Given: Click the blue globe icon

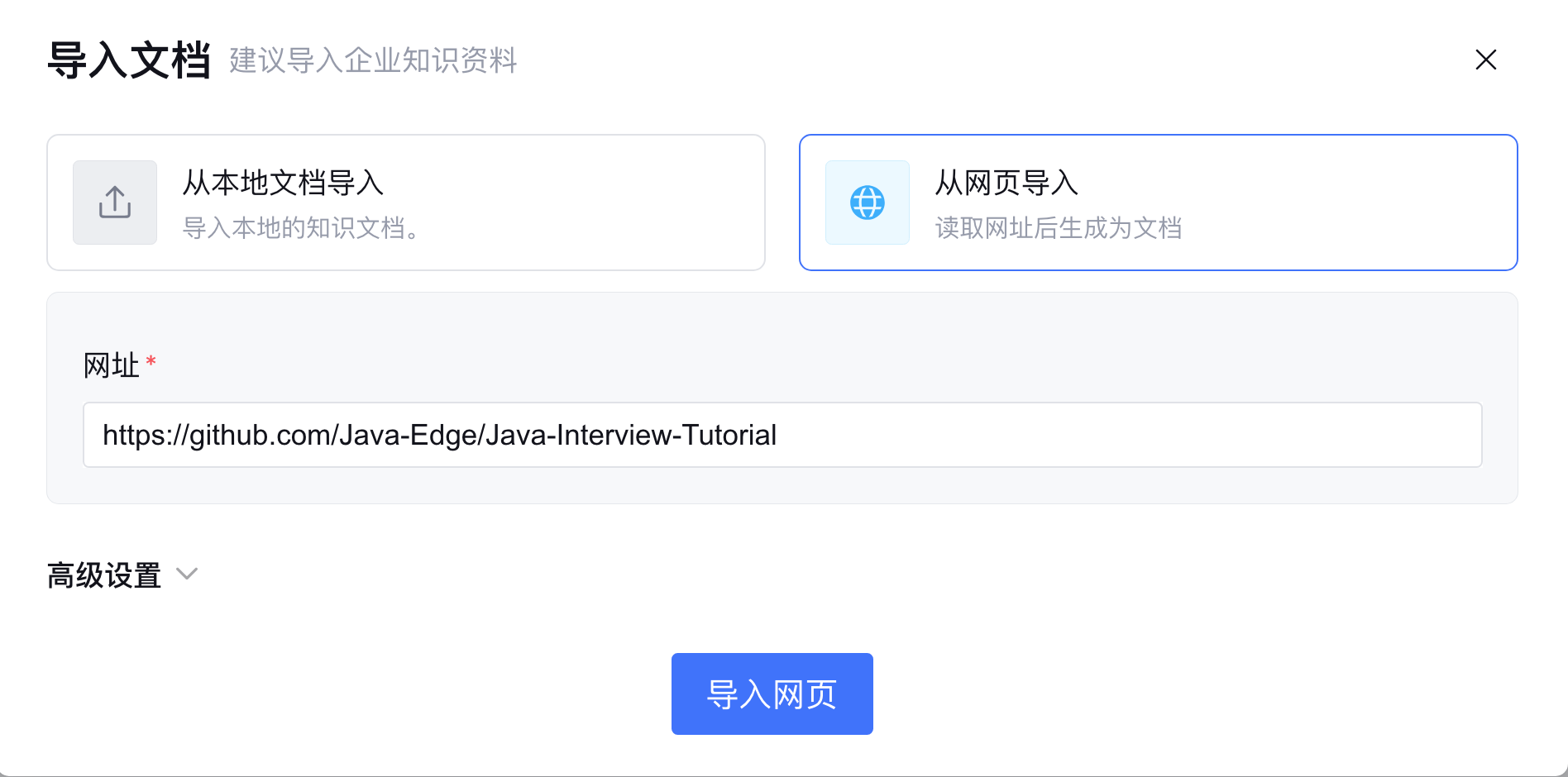Looking at the screenshot, I should pos(867,203).
